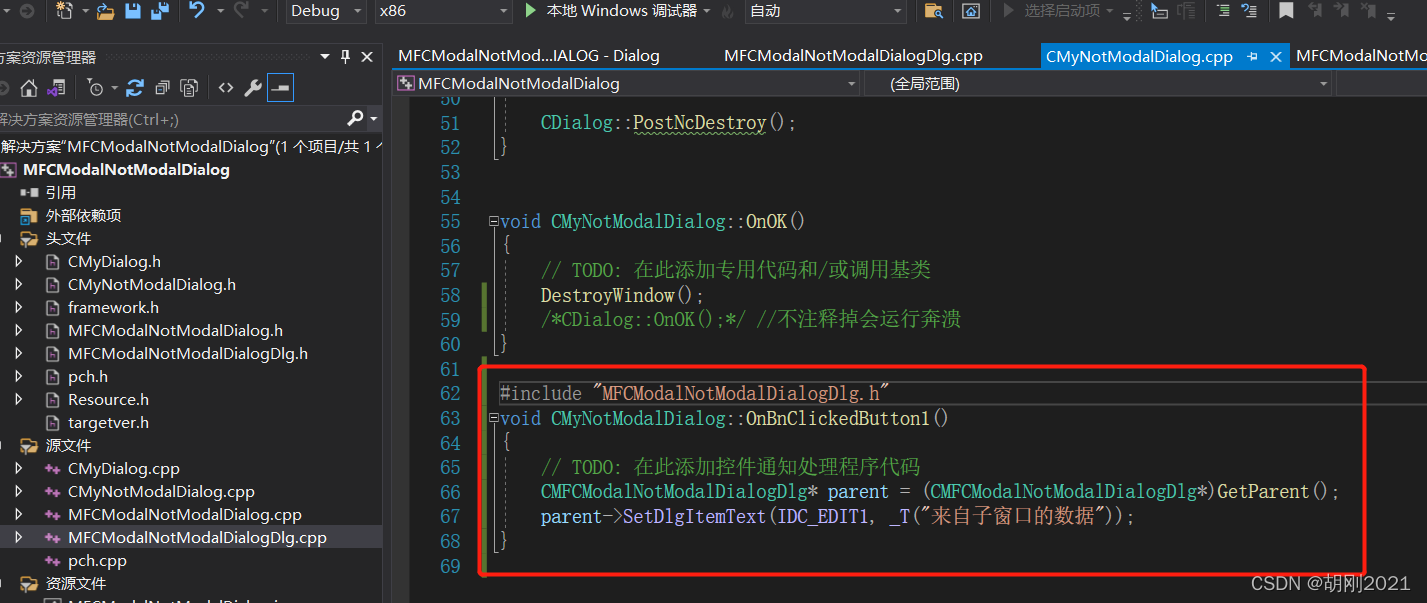This screenshot has height=603, width=1427.
Task: Select the MFCModalNotModalDialog project node
Action: click(x=126, y=169)
